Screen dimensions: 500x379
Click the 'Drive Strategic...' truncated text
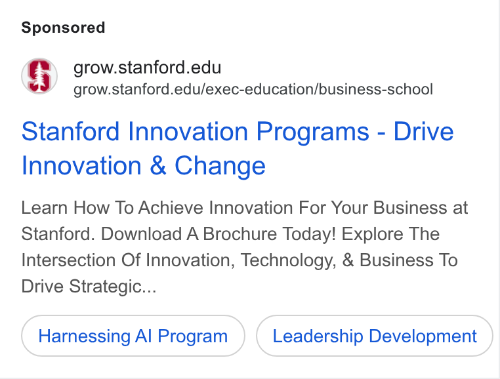point(89,286)
